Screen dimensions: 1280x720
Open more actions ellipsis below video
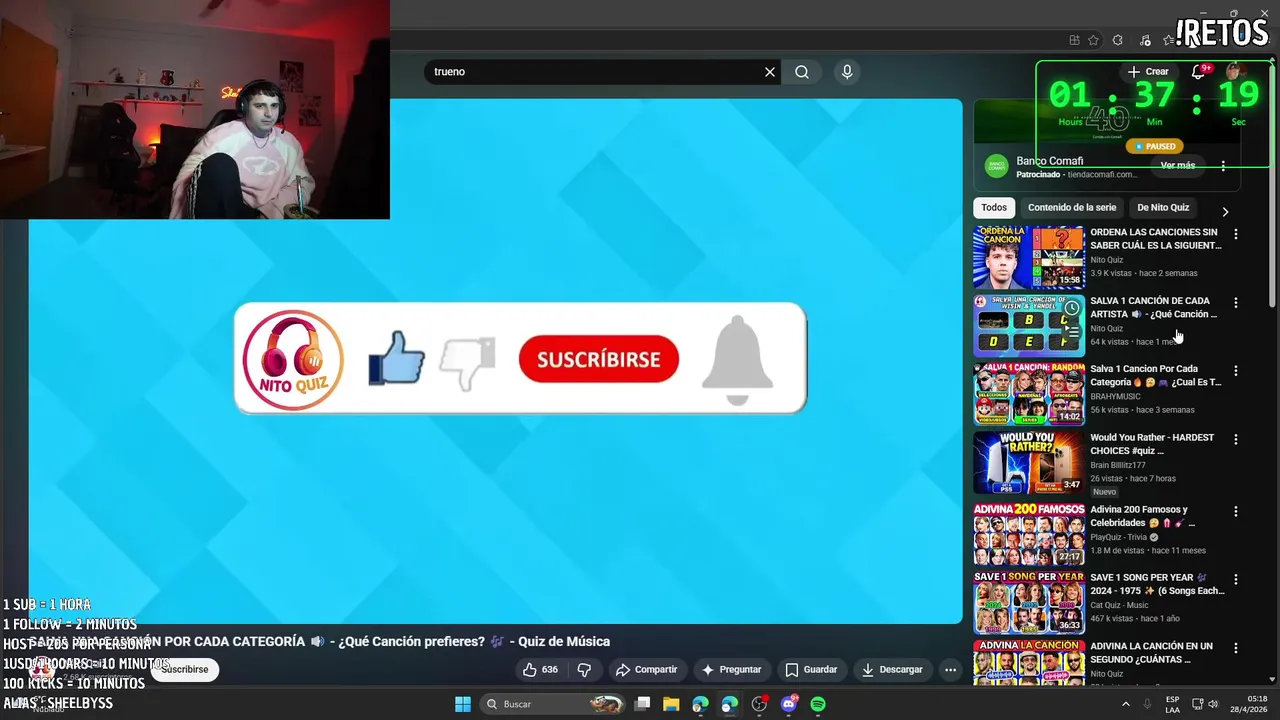(951, 669)
